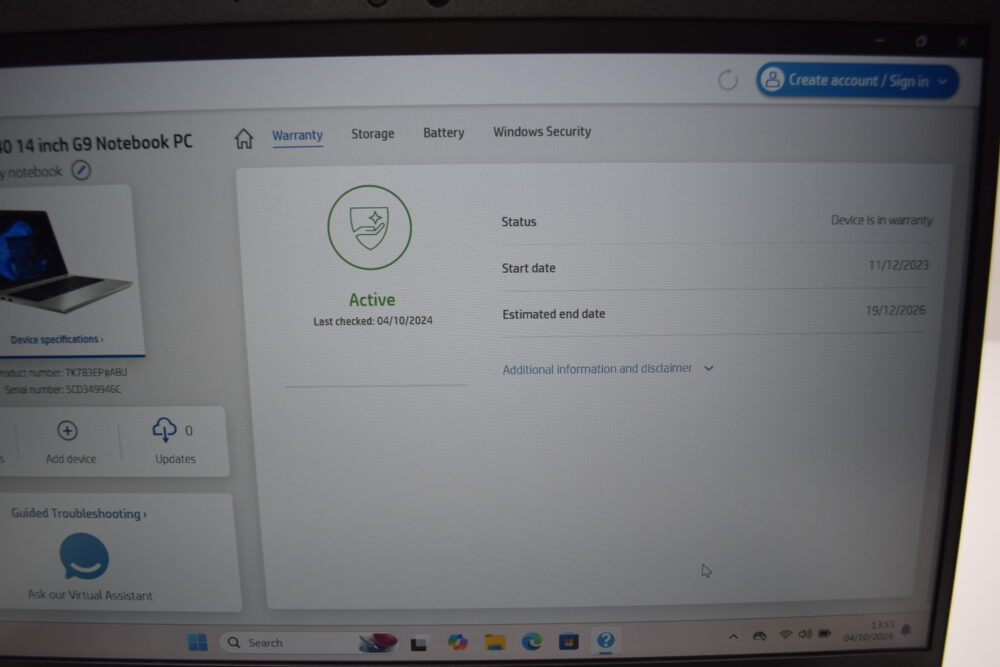Viewport: 1000px width, 667px height.
Task: Select the product number text
Action: 64,372
